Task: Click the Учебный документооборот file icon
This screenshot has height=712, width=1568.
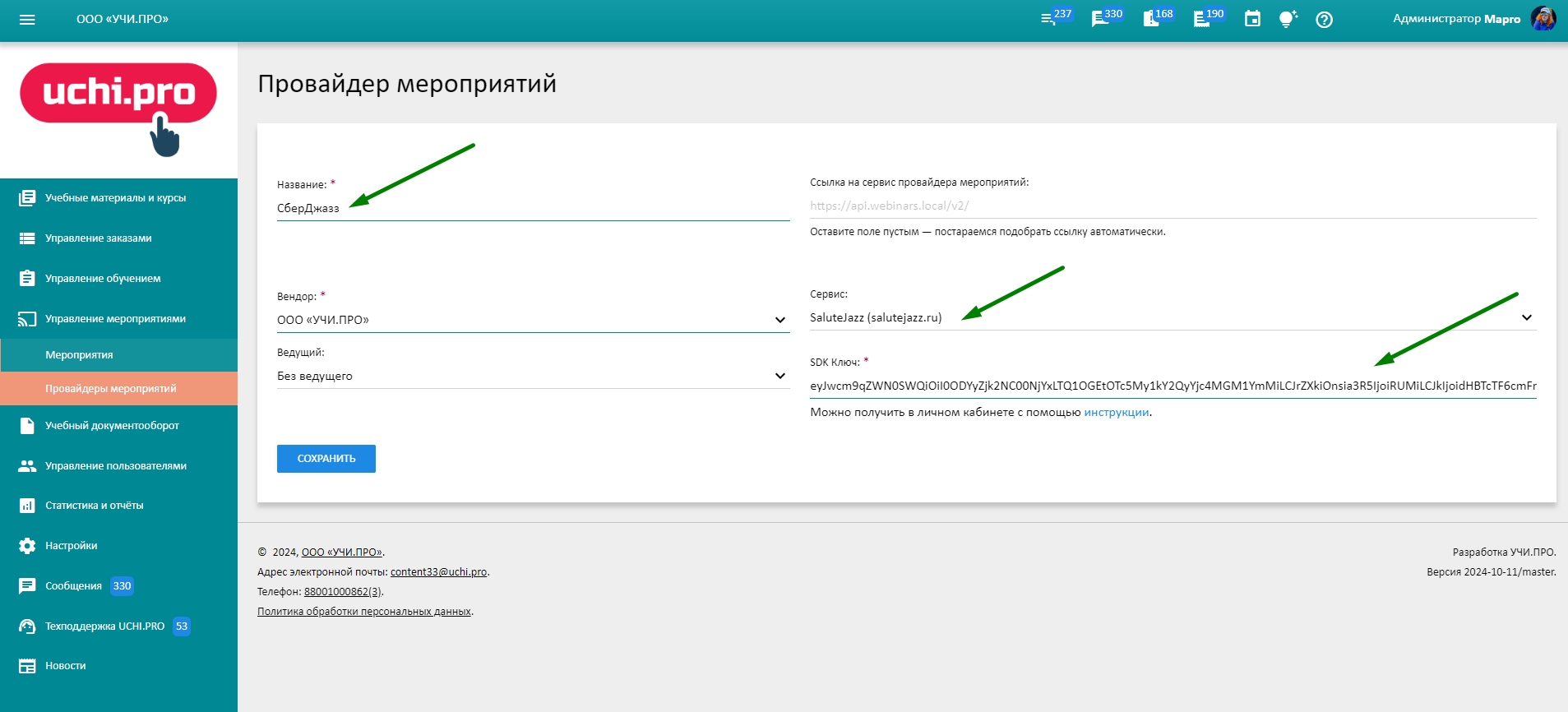Action: click(27, 426)
